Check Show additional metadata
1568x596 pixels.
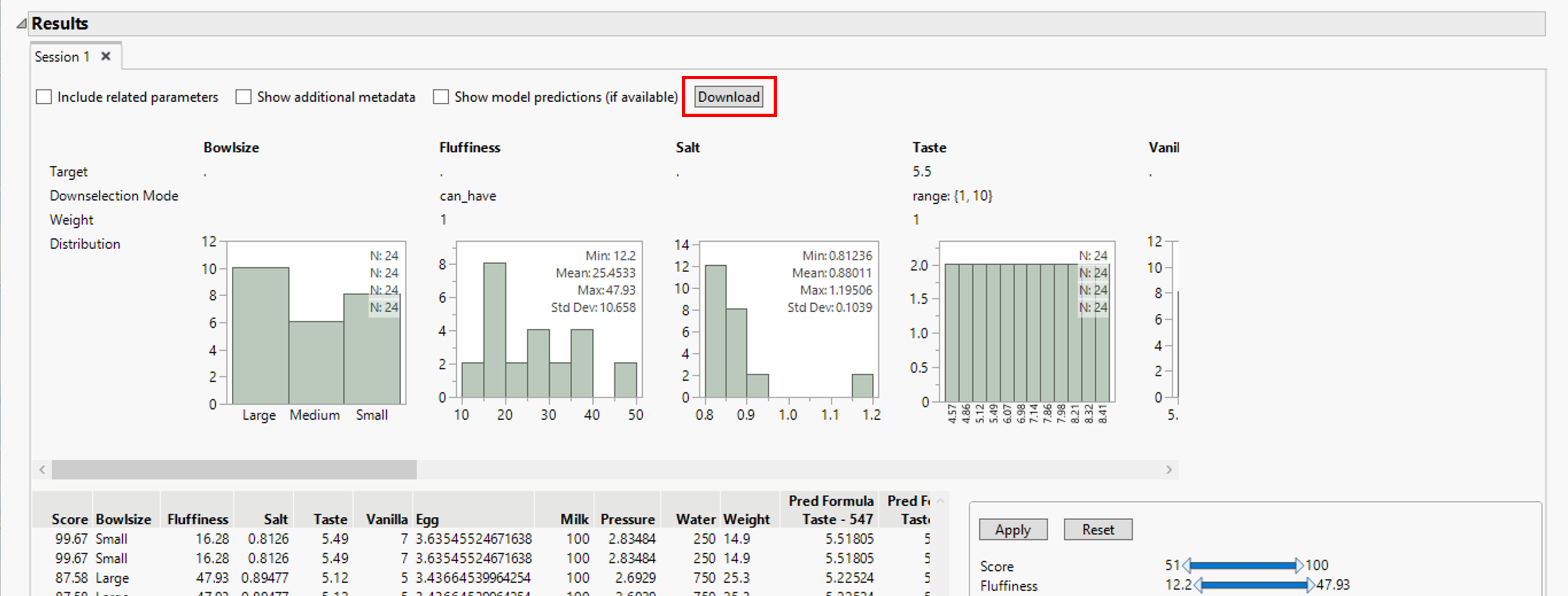tap(243, 97)
